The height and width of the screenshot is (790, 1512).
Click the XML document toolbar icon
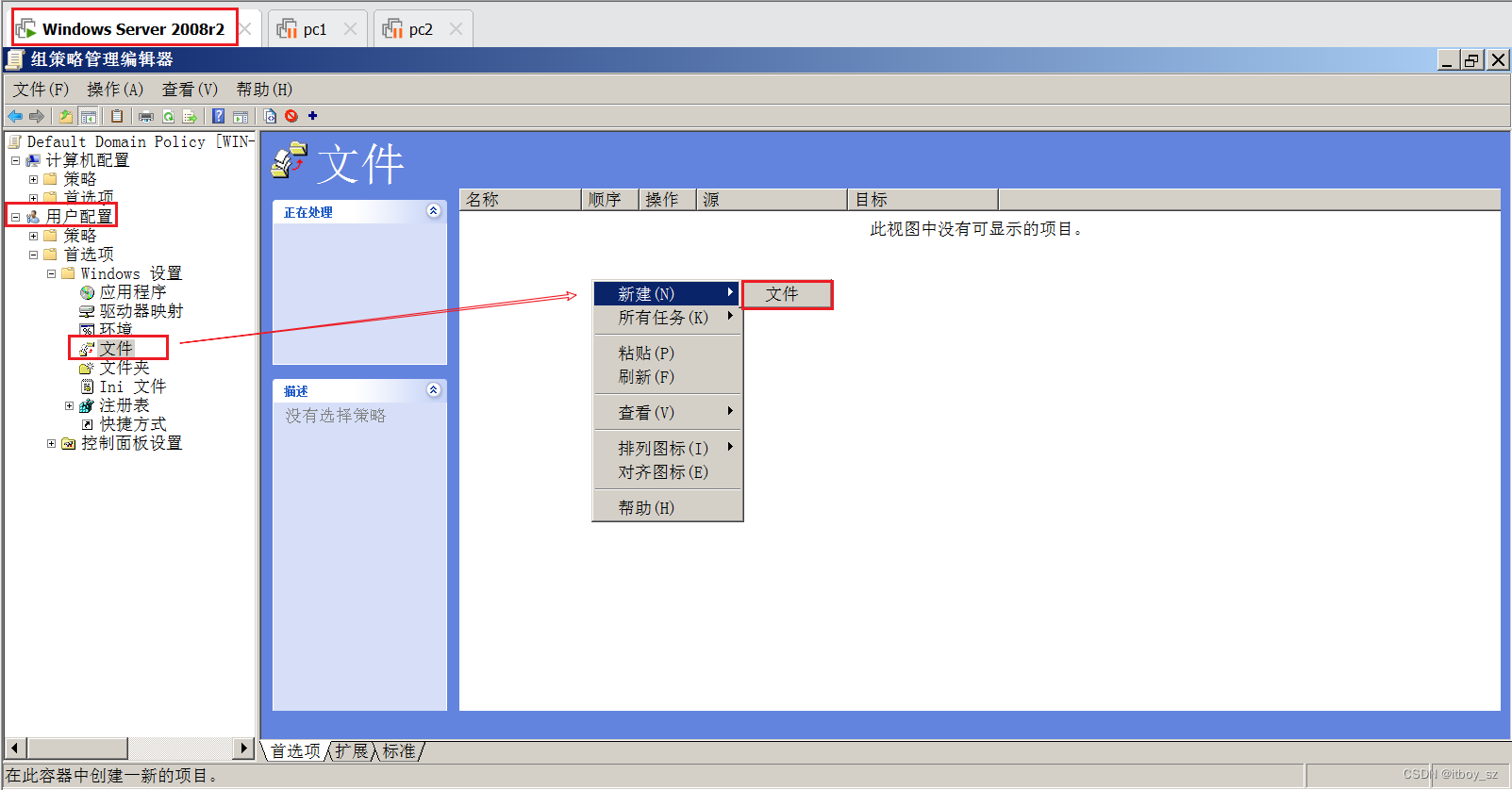pos(270,116)
